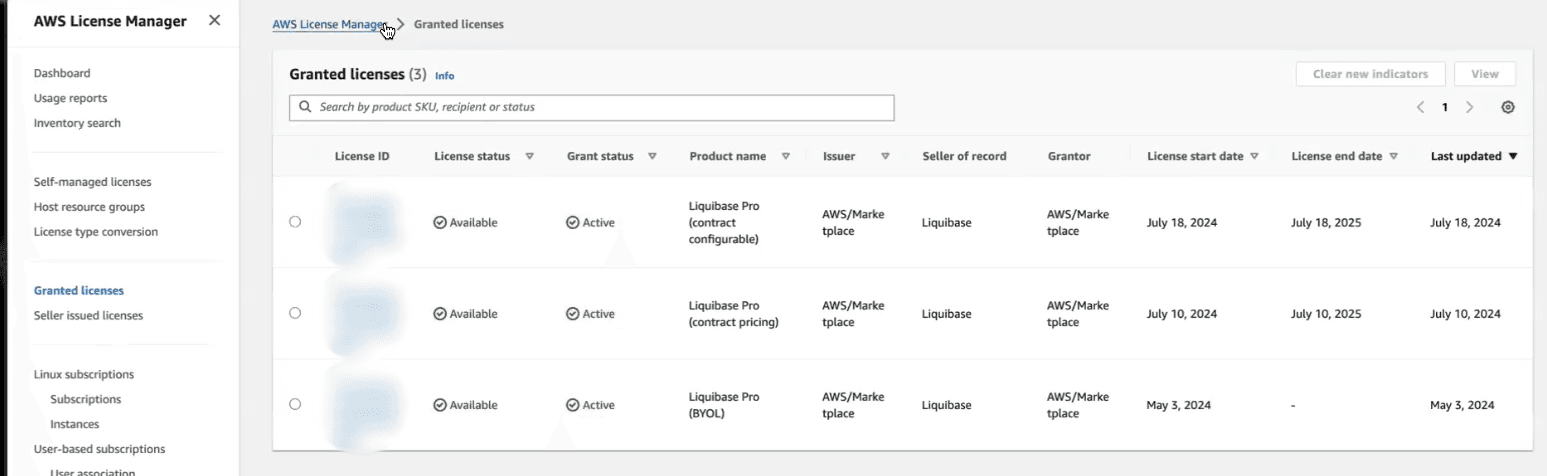This screenshot has height=476, width=1547.
Task: Close the AWS License Manager sidebar
Action: pyautogui.click(x=214, y=21)
